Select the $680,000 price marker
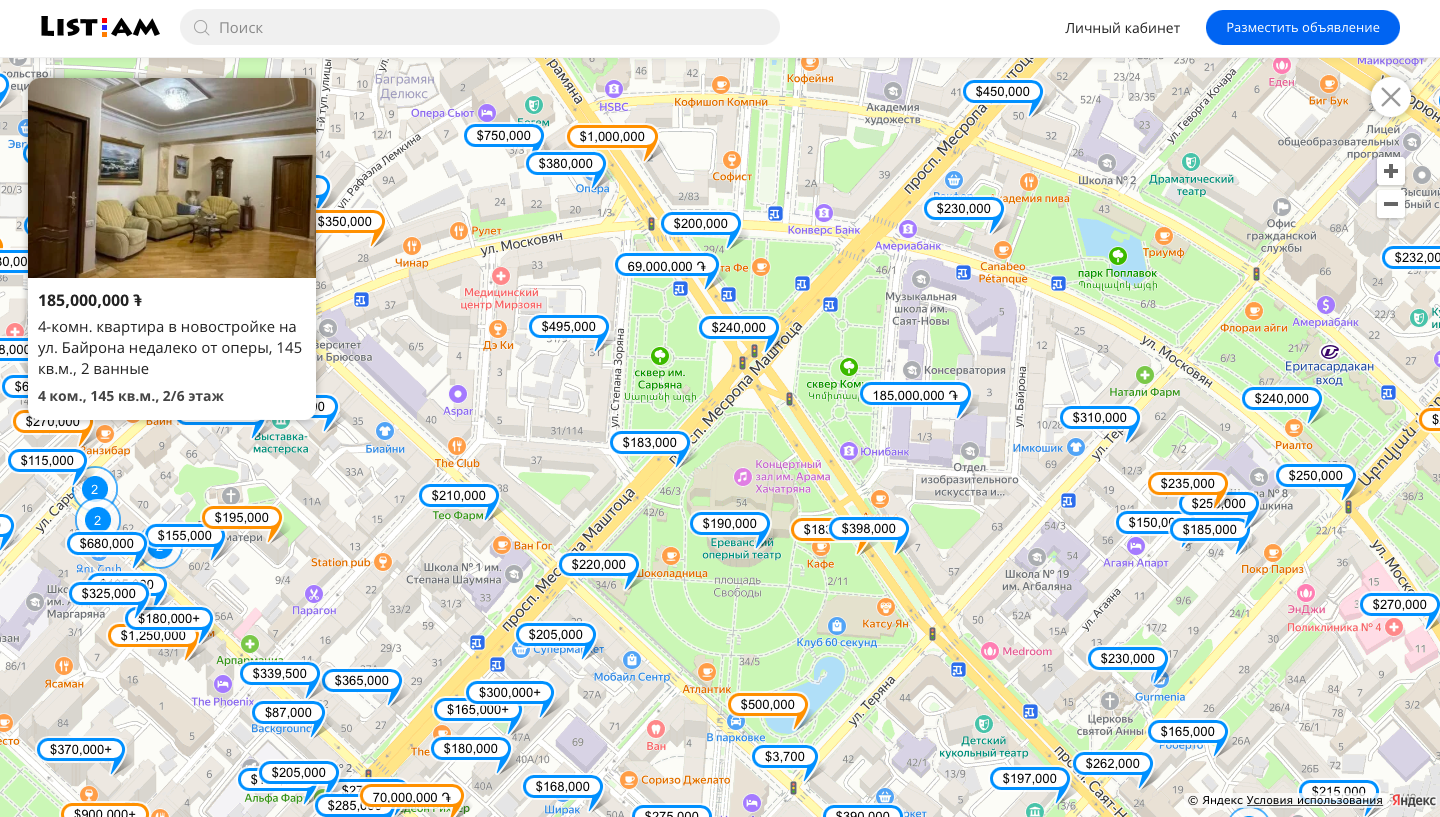The height and width of the screenshot is (817, 1440). 107,544
